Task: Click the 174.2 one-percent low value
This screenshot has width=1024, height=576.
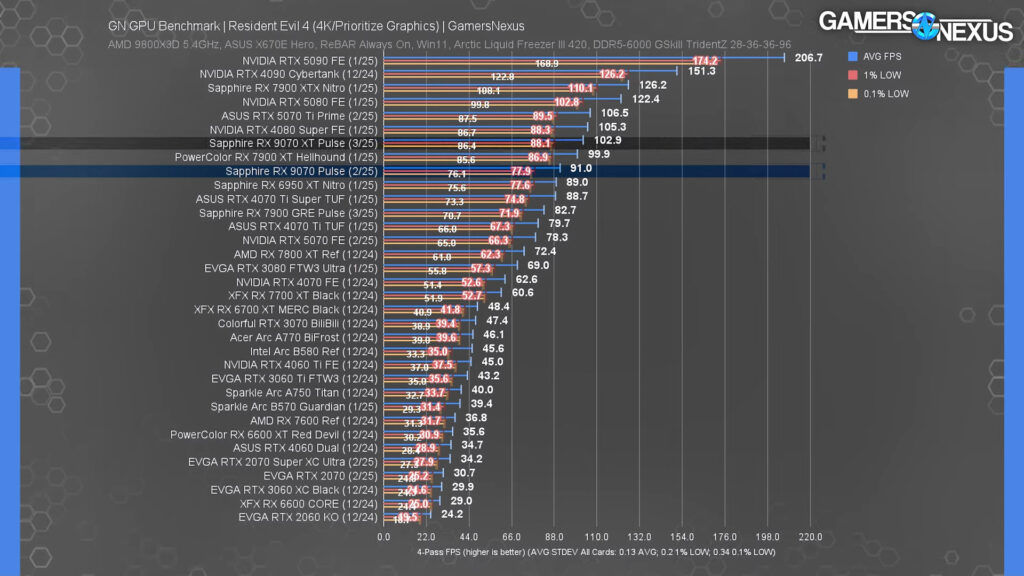Action: coord(705,61)
